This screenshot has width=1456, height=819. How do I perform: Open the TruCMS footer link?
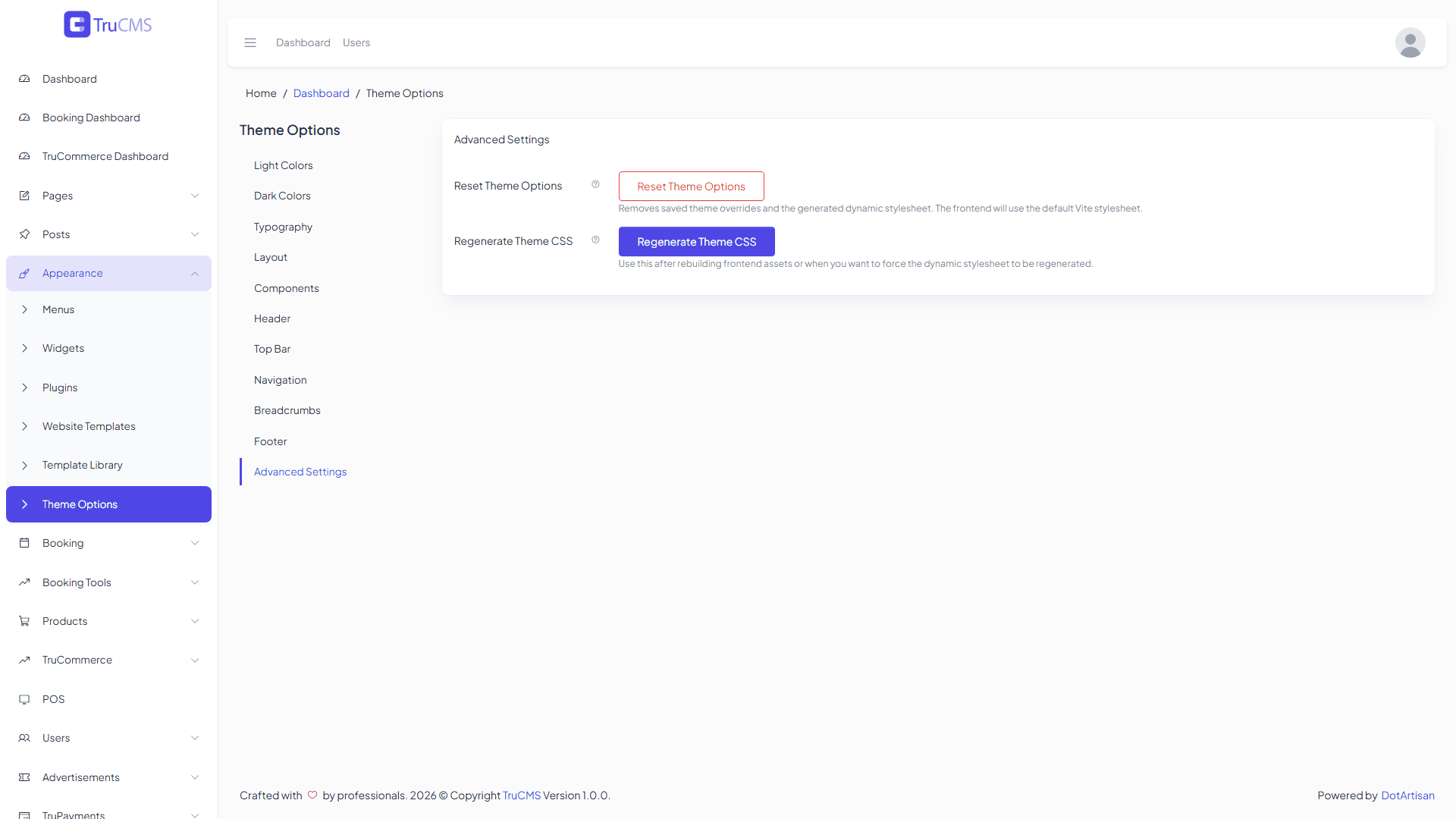pyautogui.click(x=522, y=795)
